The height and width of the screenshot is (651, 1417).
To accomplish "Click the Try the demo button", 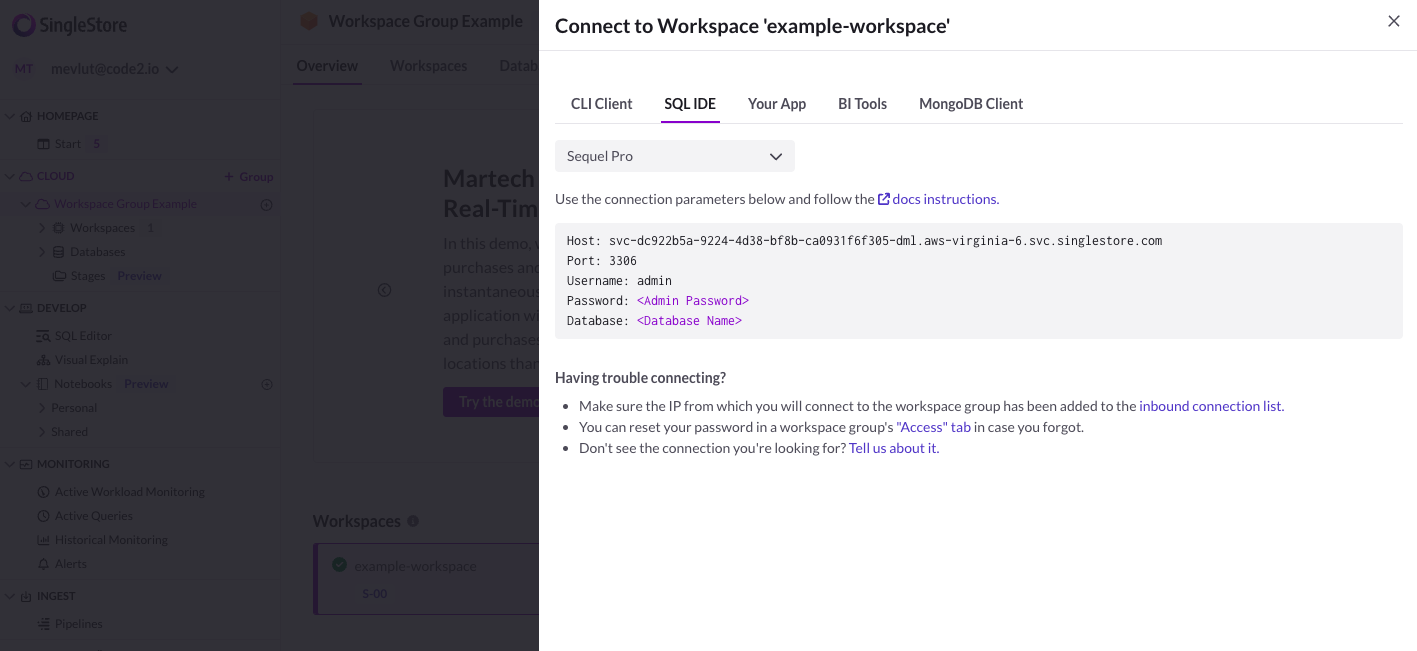I will tap(491, 402).
